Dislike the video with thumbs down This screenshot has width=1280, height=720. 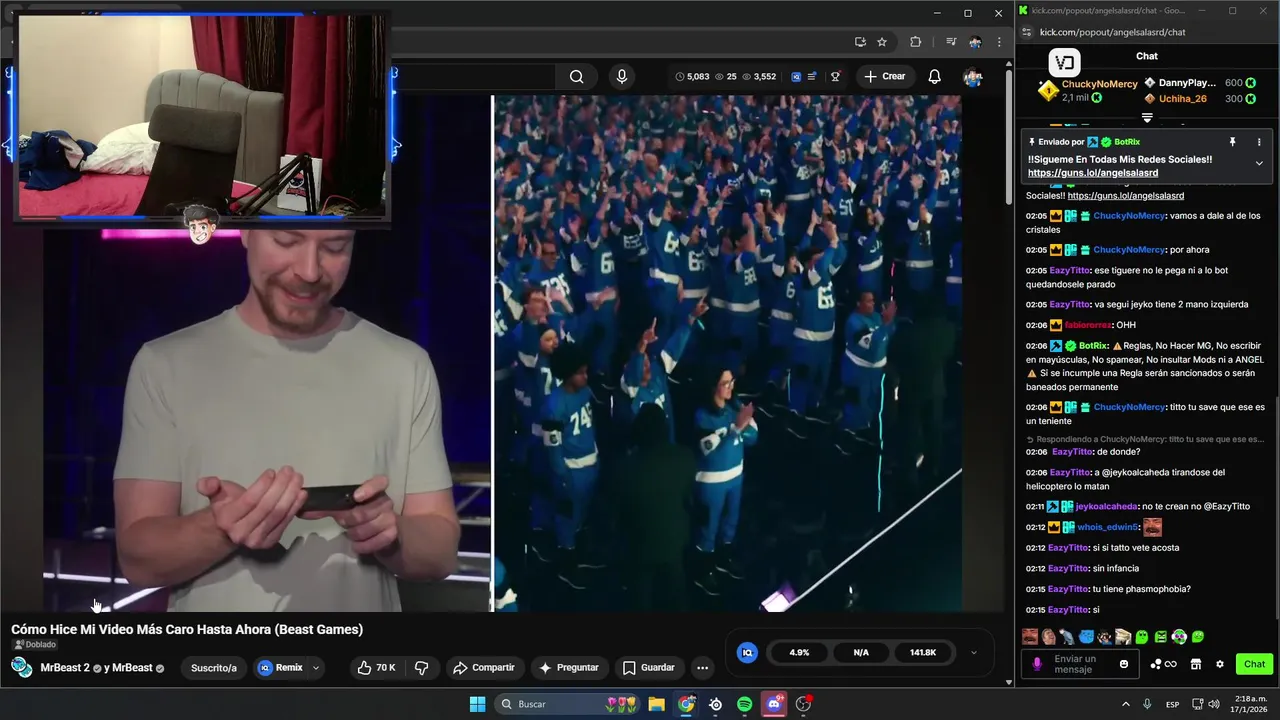422,668
